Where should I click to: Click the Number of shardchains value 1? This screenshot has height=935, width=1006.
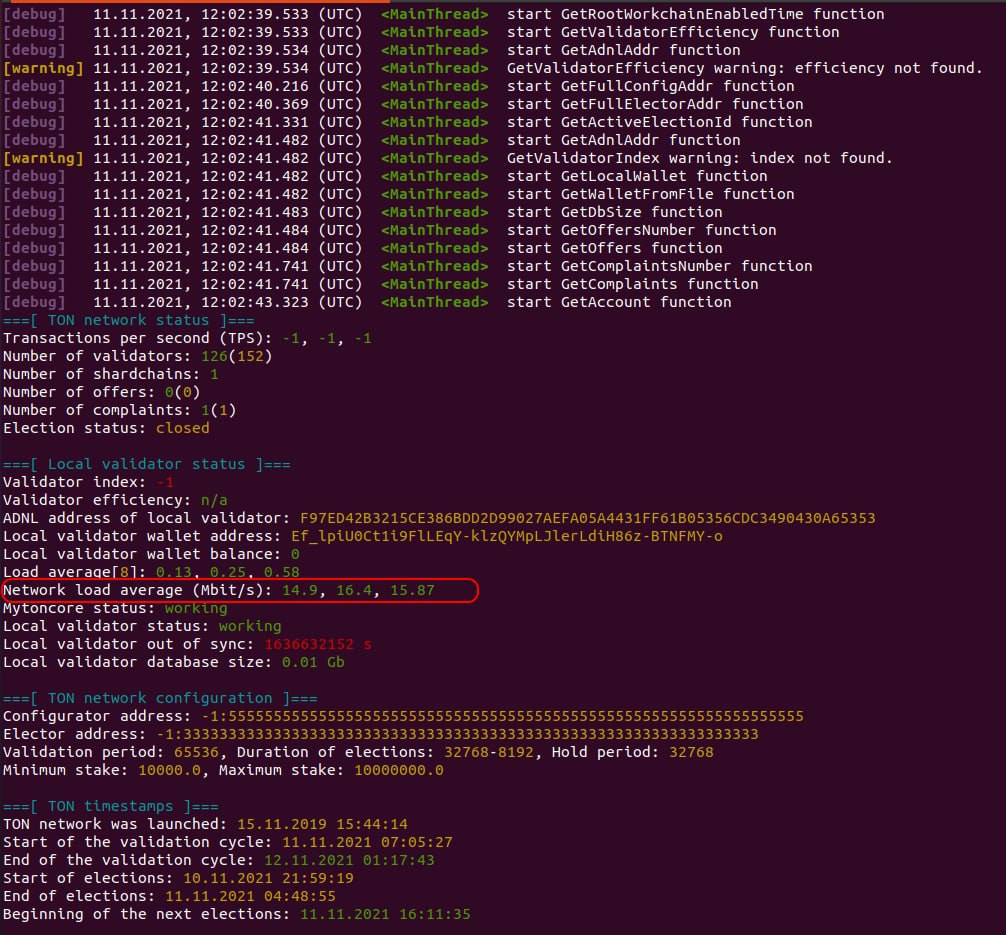point(214,374)
